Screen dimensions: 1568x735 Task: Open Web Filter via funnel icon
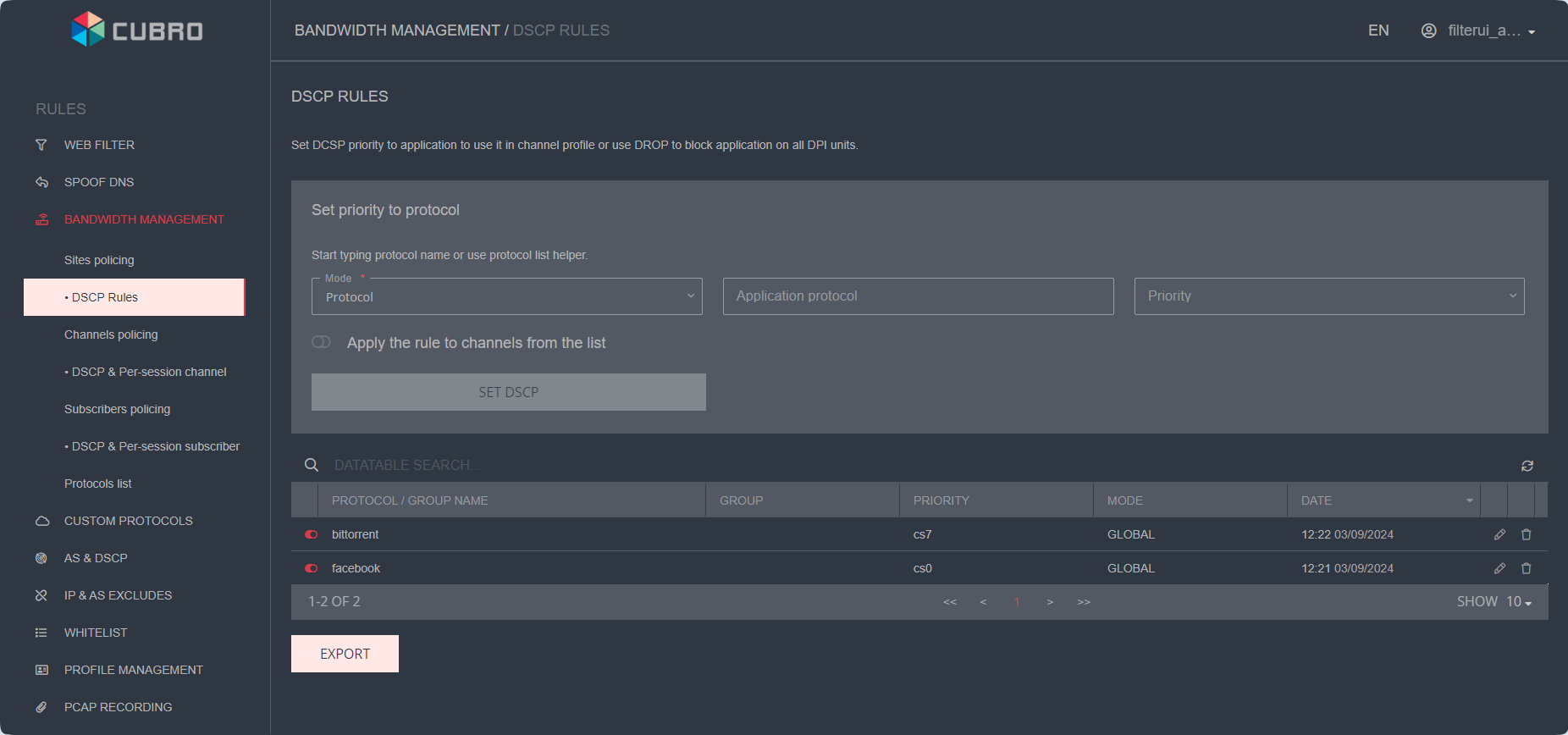click(41, 145)
